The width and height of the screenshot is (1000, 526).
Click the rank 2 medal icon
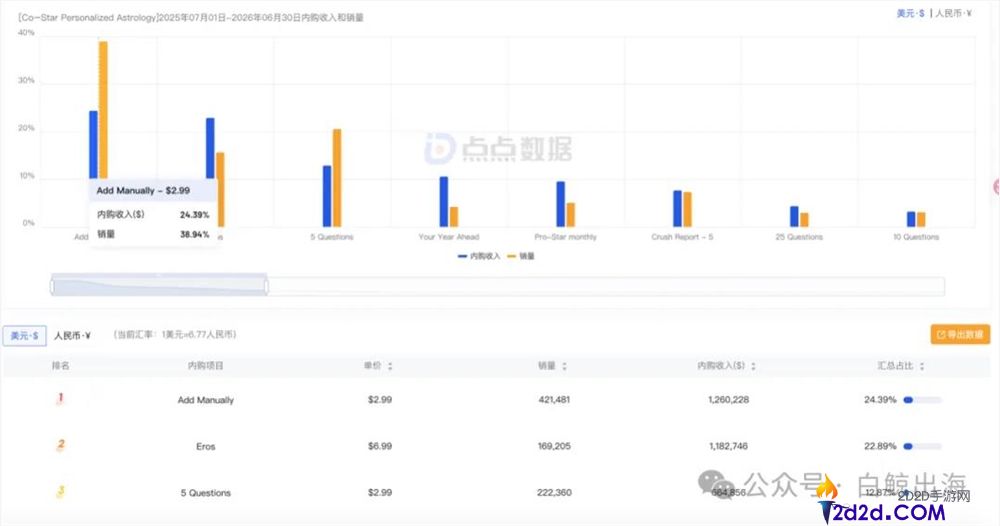click(61, 445)
